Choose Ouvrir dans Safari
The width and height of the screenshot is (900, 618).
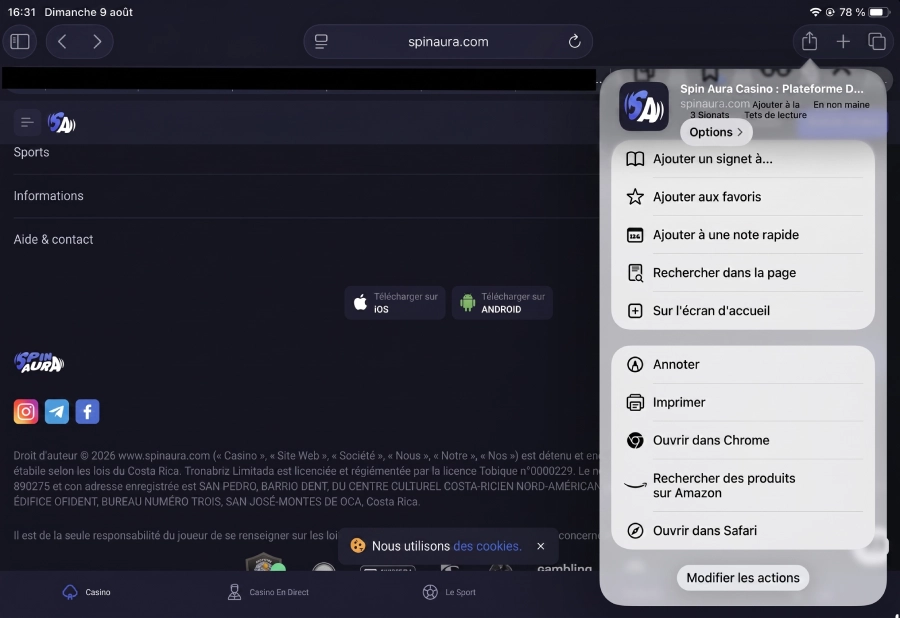(x=743, y=530)
